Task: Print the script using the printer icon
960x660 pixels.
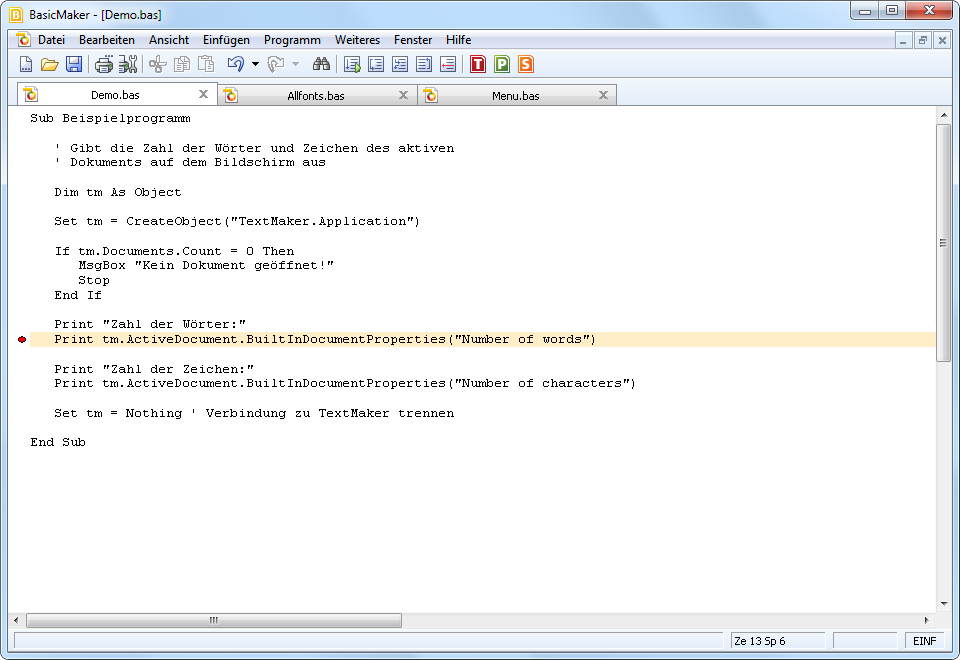Action: tap(105, 63)
